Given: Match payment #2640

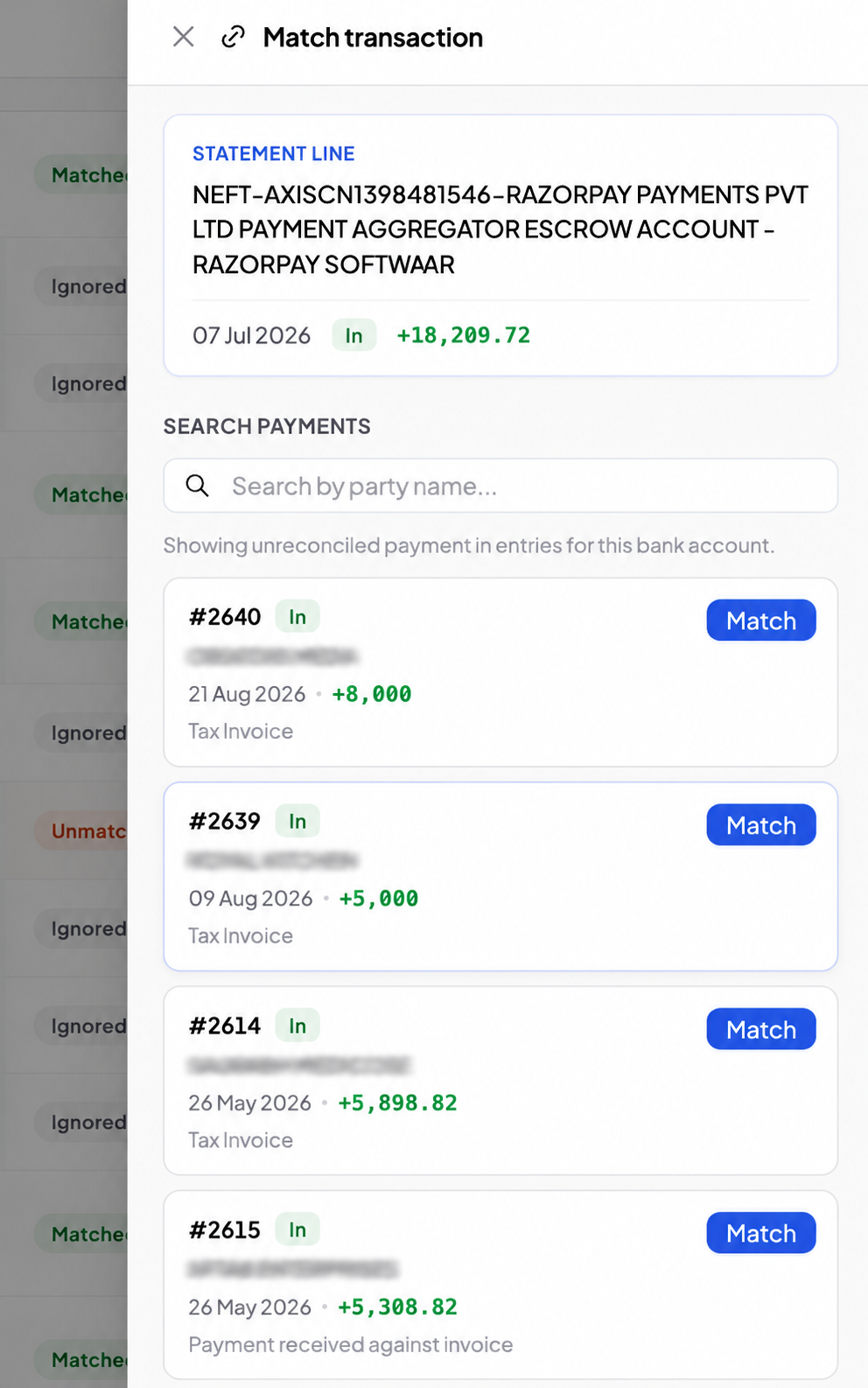Looking at the screenshot, I should [x=761, y=620].
